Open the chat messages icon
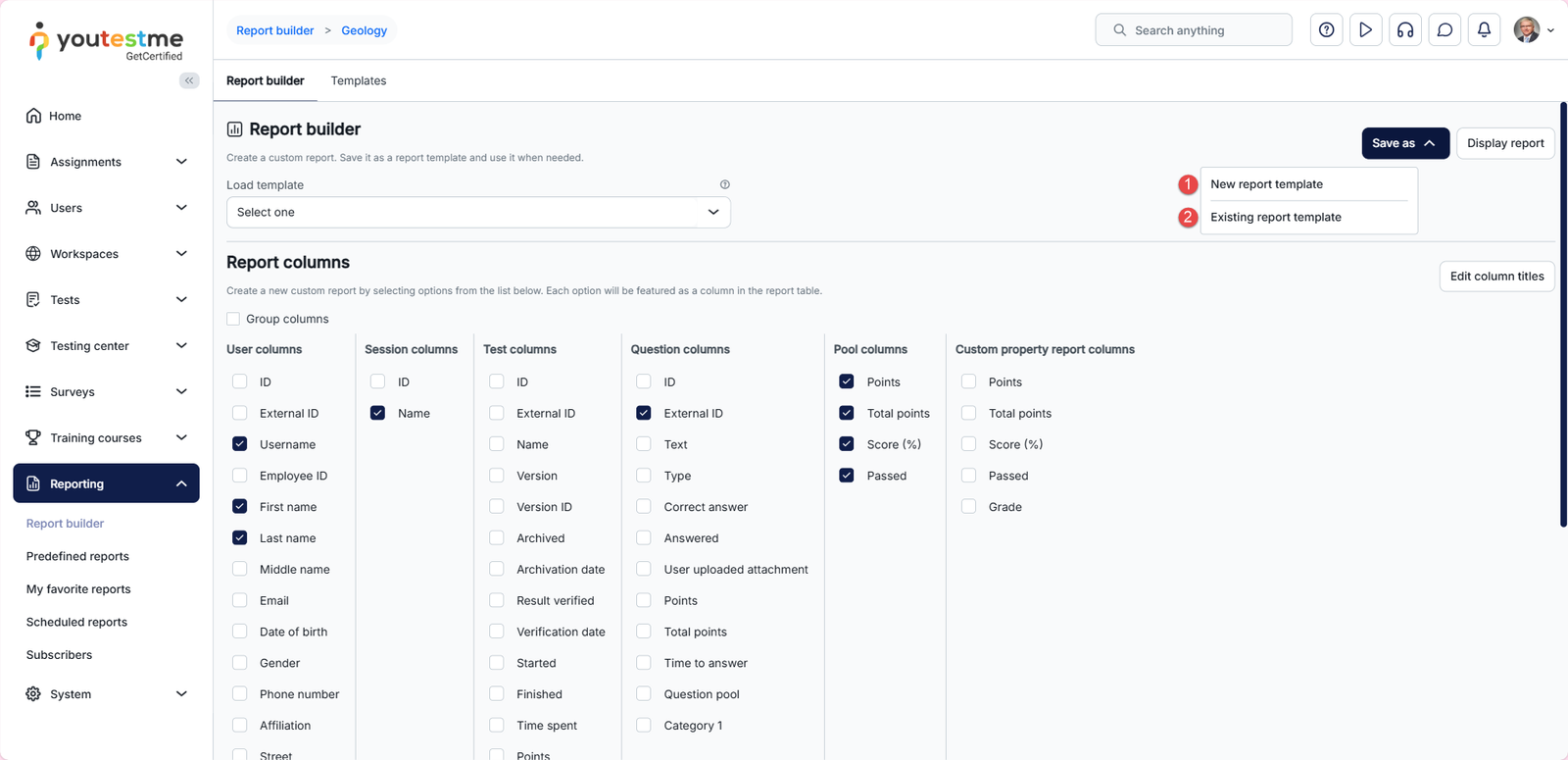This screenshot has width=1568, height=760. (1445, 30)
